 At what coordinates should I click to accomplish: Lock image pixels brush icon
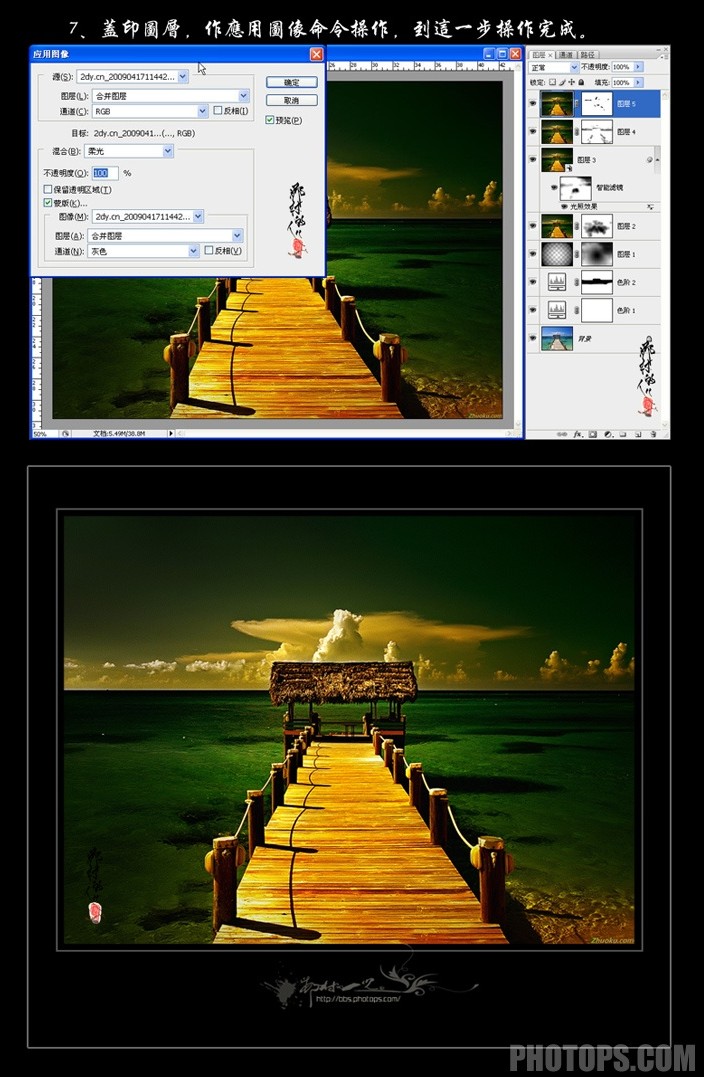[x=563, y=82]
